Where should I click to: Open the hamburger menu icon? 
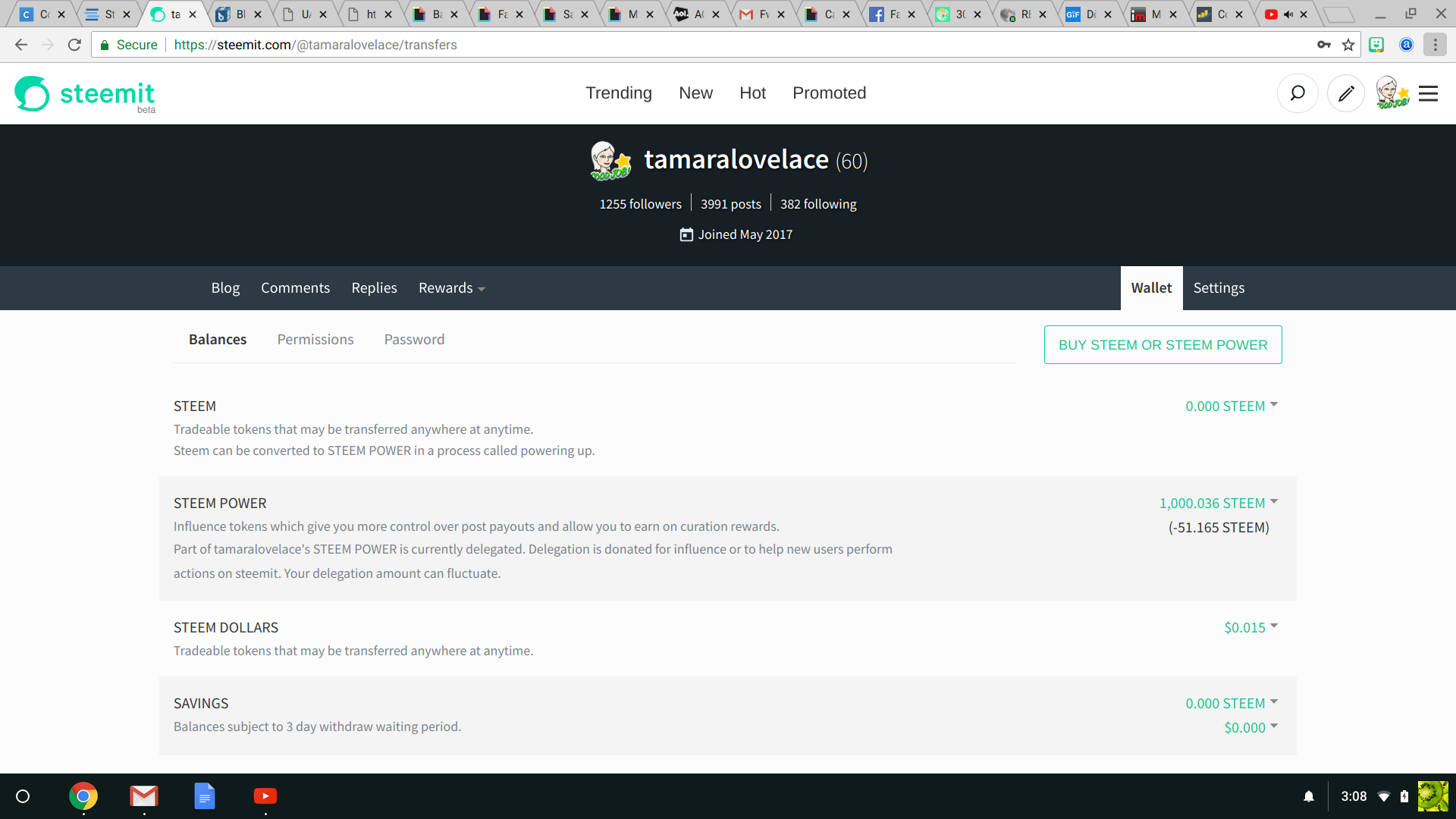coord(1428,93)
